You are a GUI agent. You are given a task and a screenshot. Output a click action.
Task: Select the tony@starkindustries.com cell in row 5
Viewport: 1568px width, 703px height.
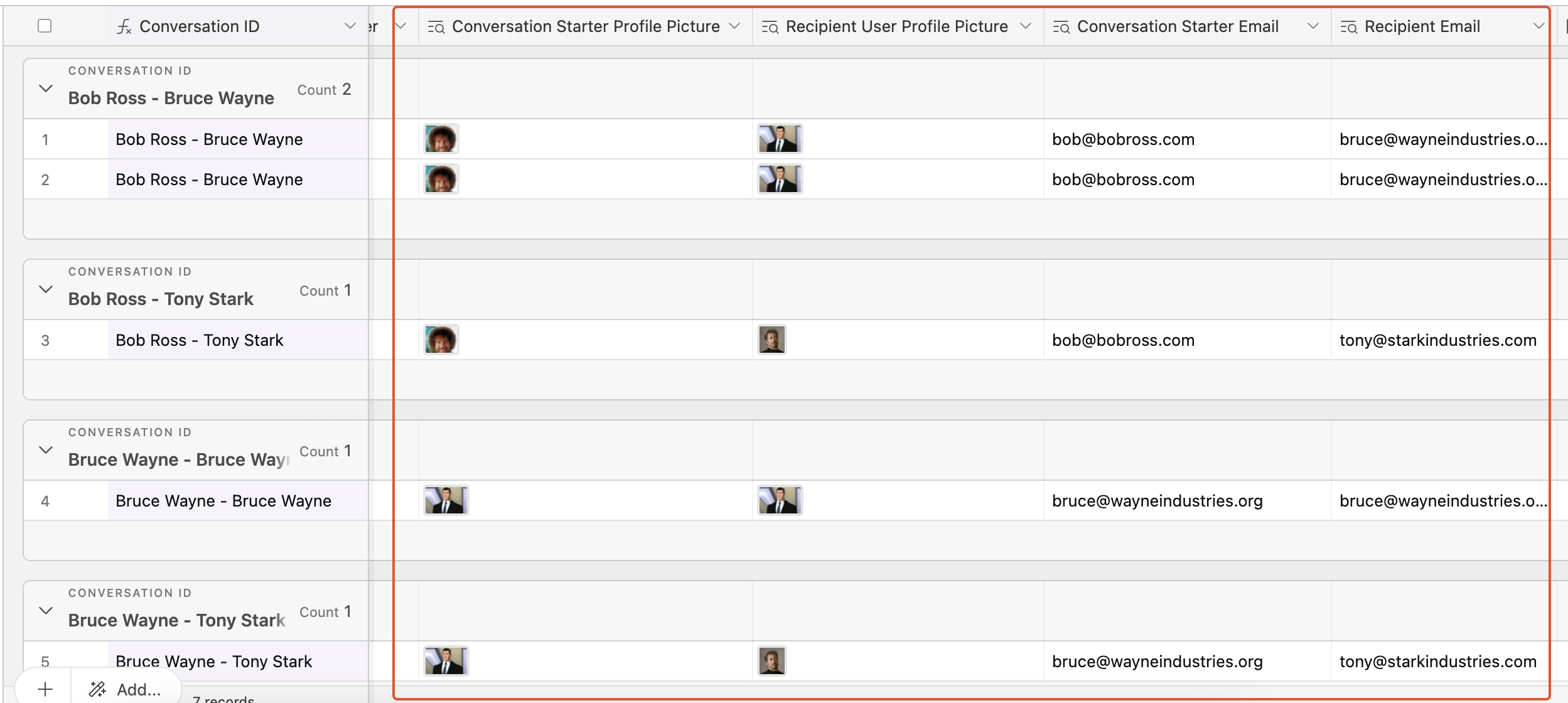(x=1437, y=661)
